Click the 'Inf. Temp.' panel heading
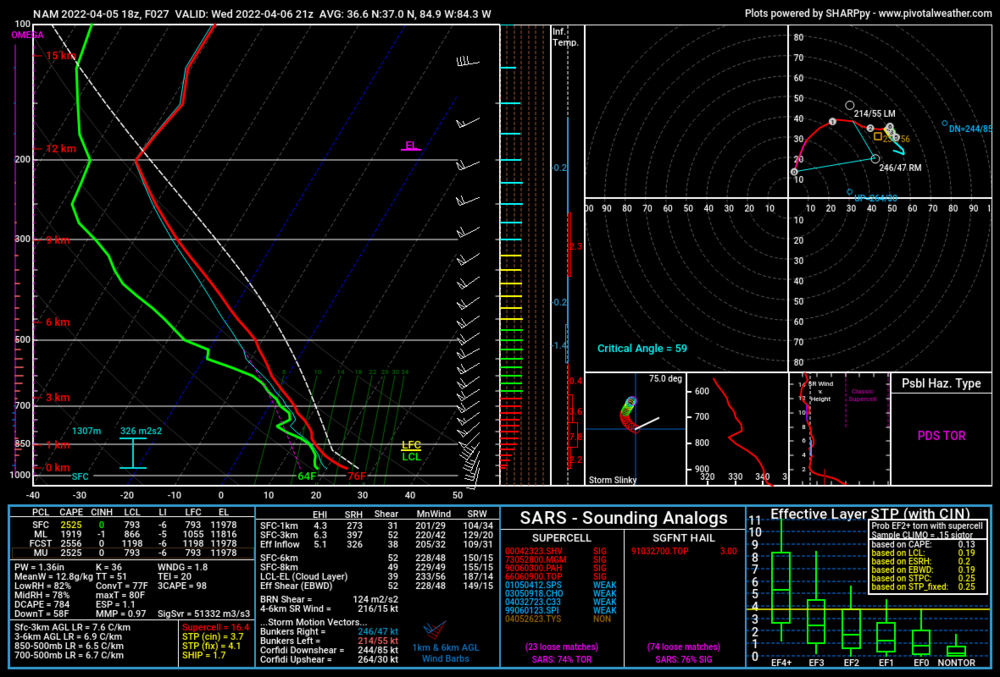Viewport: 1000px width, 677px height. (565, 37)
